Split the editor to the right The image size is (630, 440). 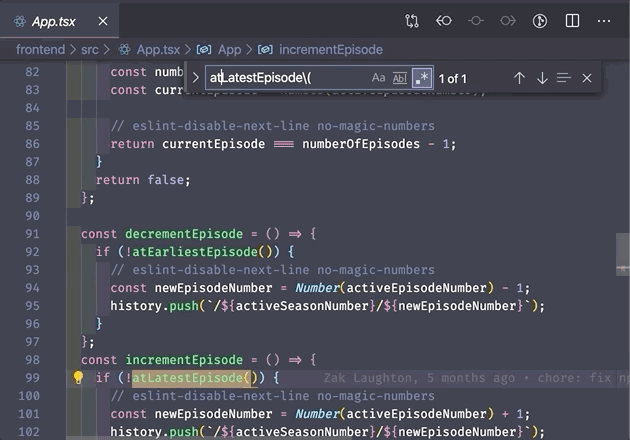pos(572,21)
